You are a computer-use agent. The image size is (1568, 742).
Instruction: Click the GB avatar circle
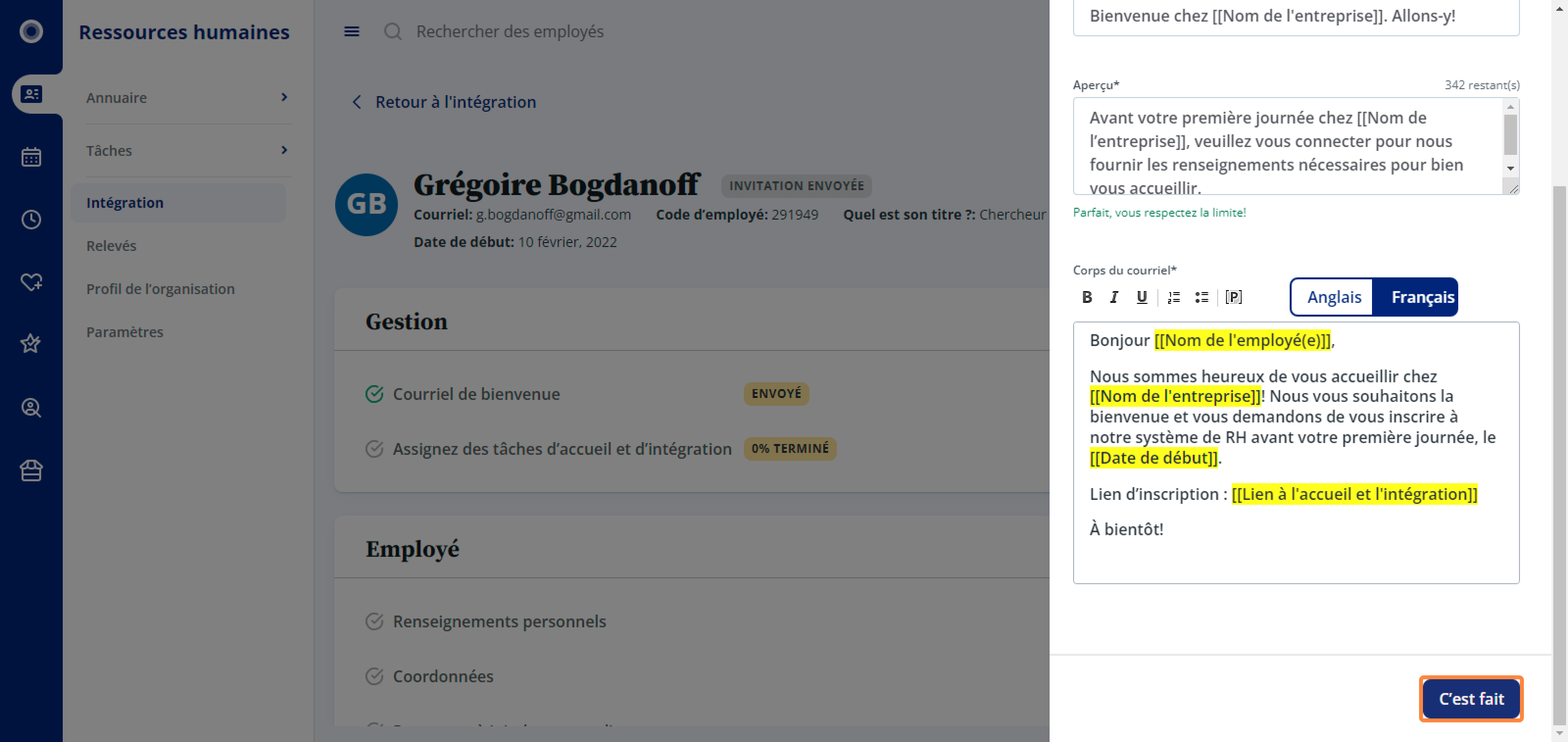pyautogui.click(x=367, y=204)
